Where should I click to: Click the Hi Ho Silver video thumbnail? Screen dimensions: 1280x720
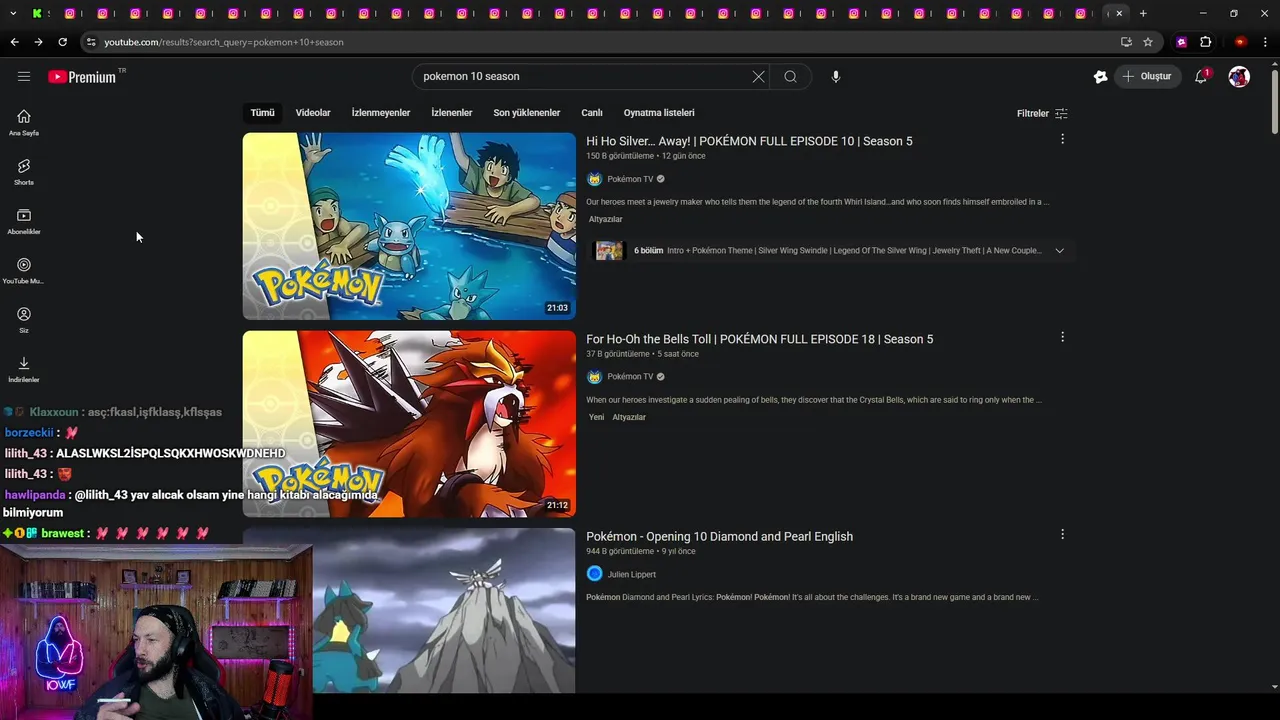click(409, 226)
